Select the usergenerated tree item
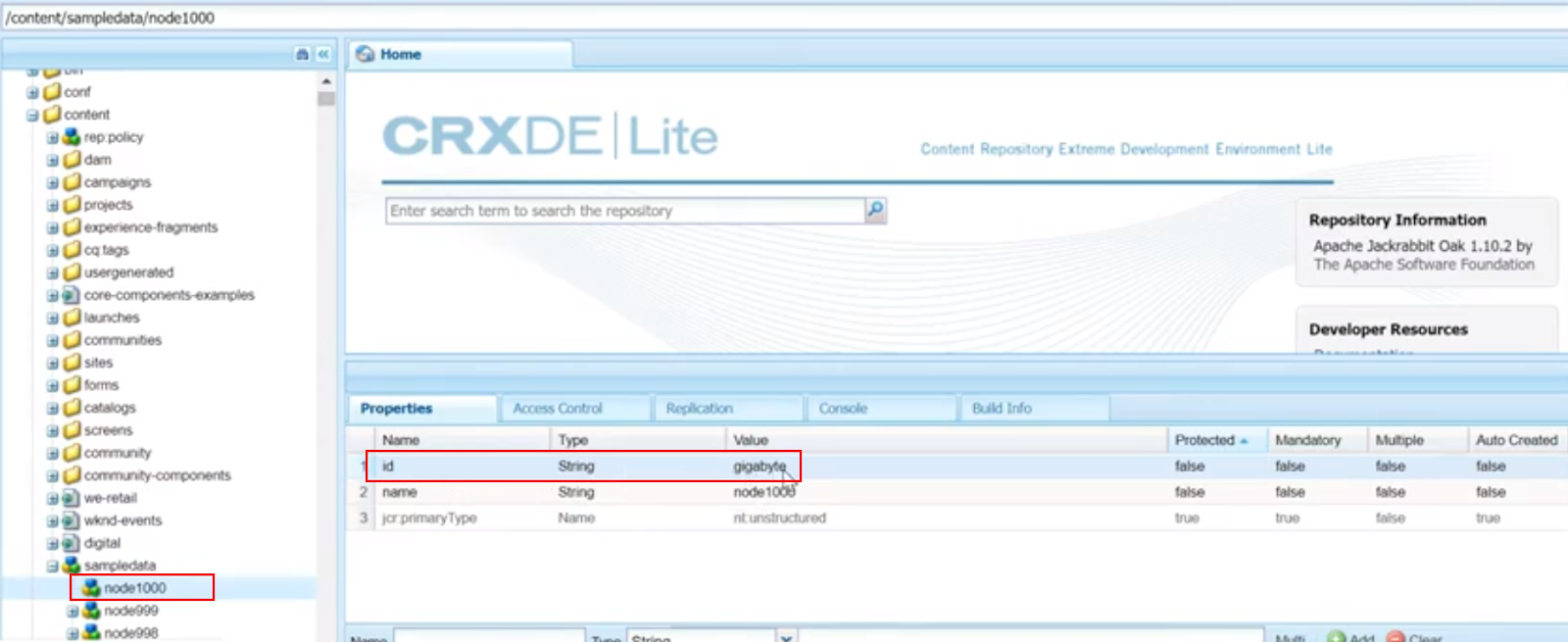1568x642 pixels. click(128, 272)
